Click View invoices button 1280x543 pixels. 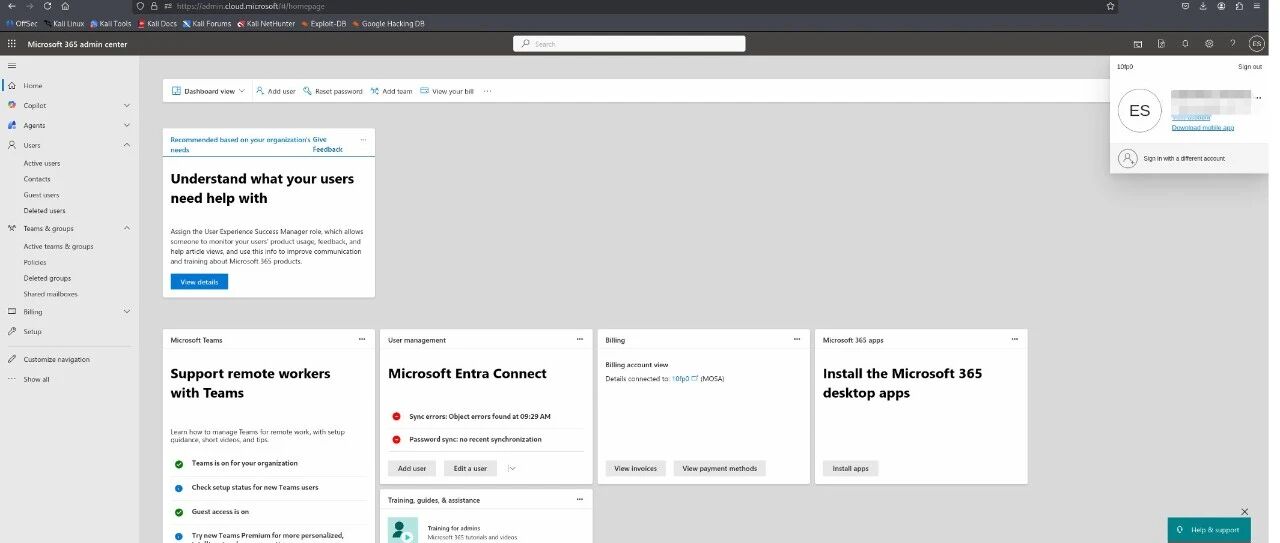pyautogui.click(x=636, y=468)
